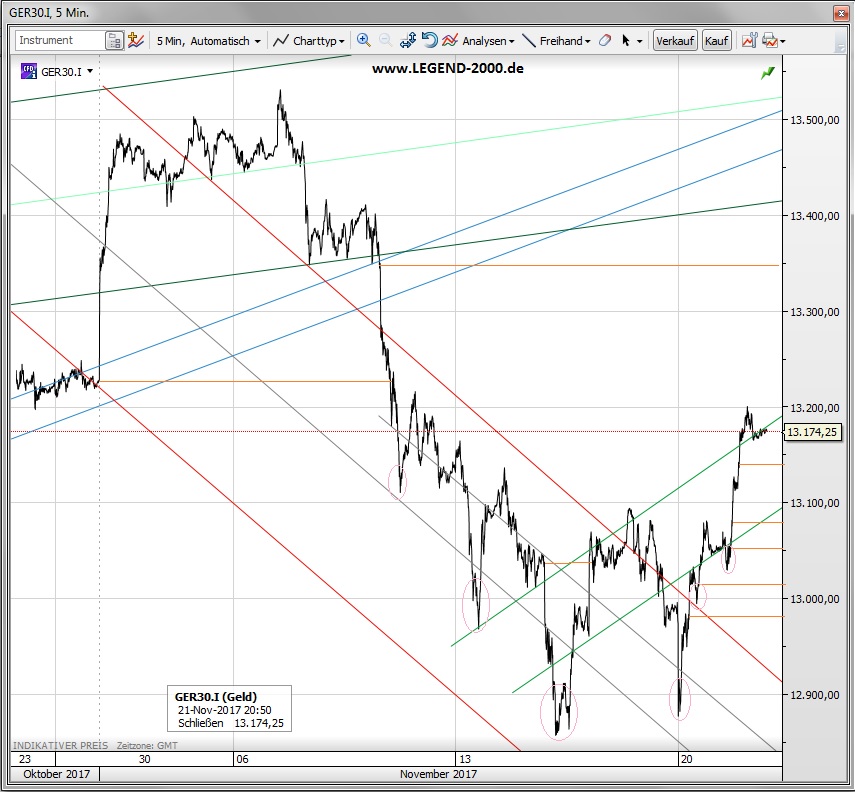
Task: Select the mouse pointer tool icon
Action: [x=625, y=40]
